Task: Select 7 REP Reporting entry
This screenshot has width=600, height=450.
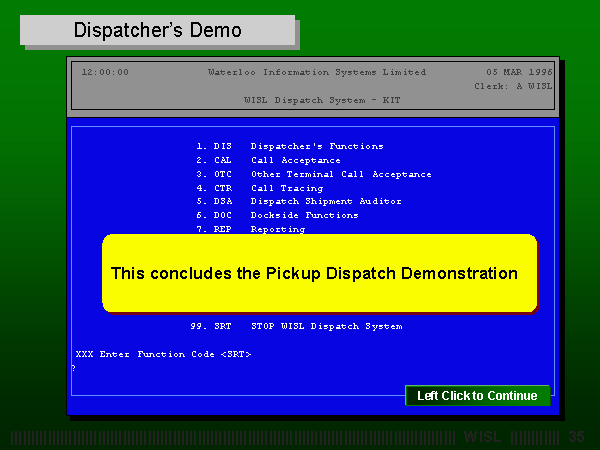Action: coord(251,229)
